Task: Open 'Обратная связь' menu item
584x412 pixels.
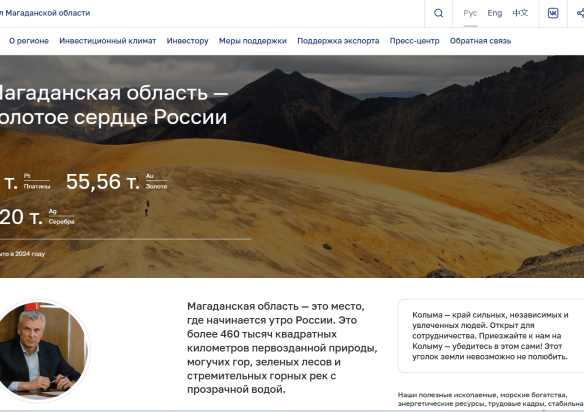Action: tap(480, 41)
